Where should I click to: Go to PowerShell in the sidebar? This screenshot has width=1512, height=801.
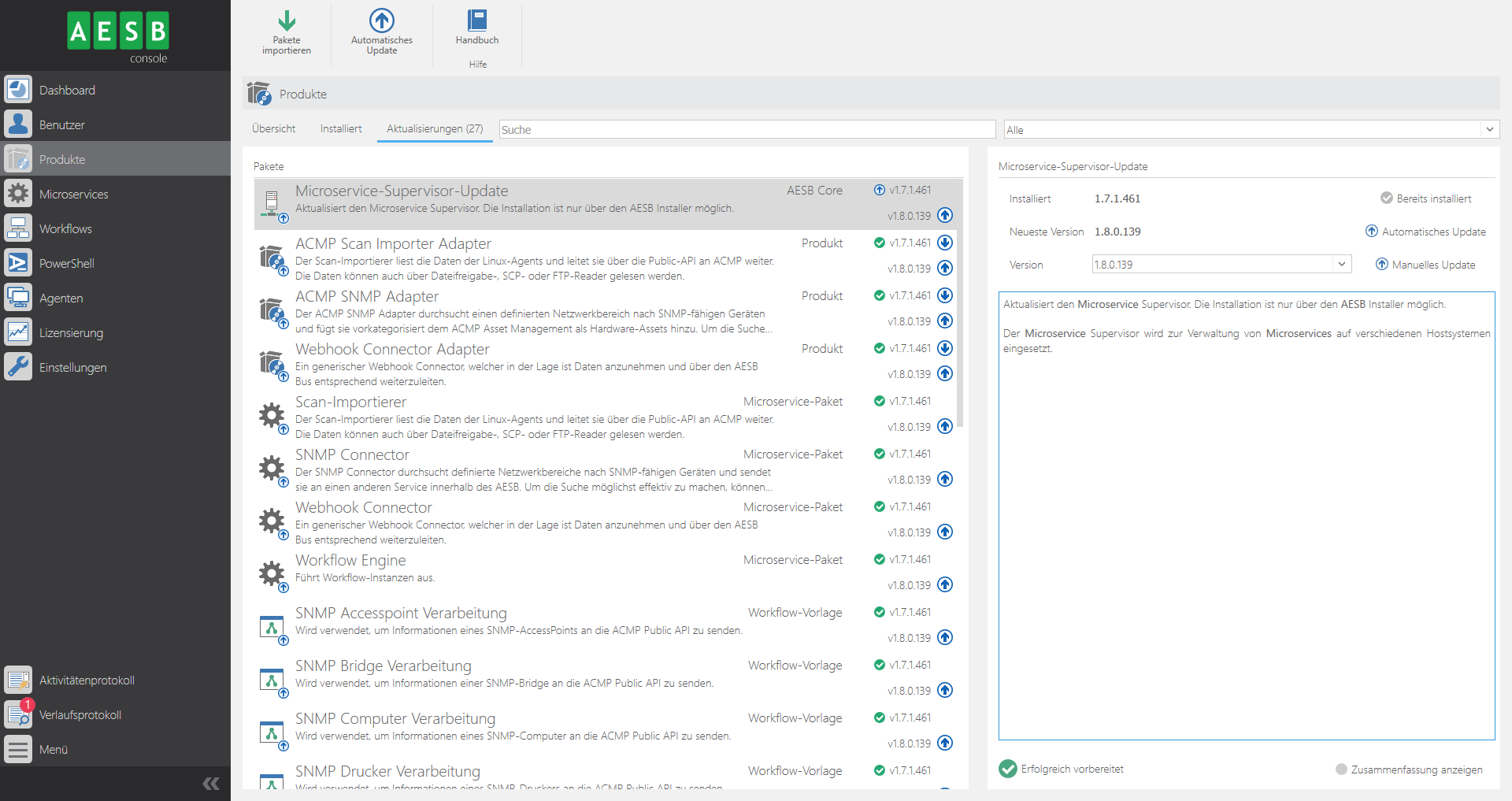pos(66,264)
